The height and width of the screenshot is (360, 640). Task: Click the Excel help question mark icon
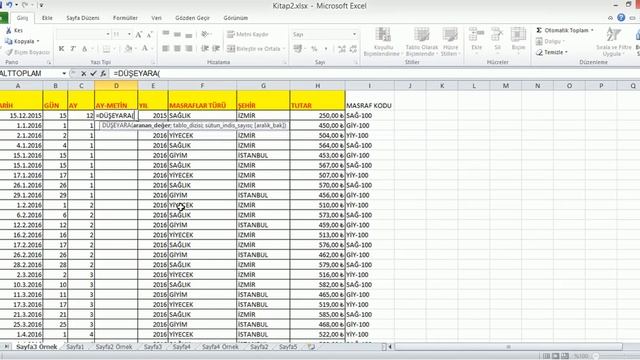click(621, 18)
